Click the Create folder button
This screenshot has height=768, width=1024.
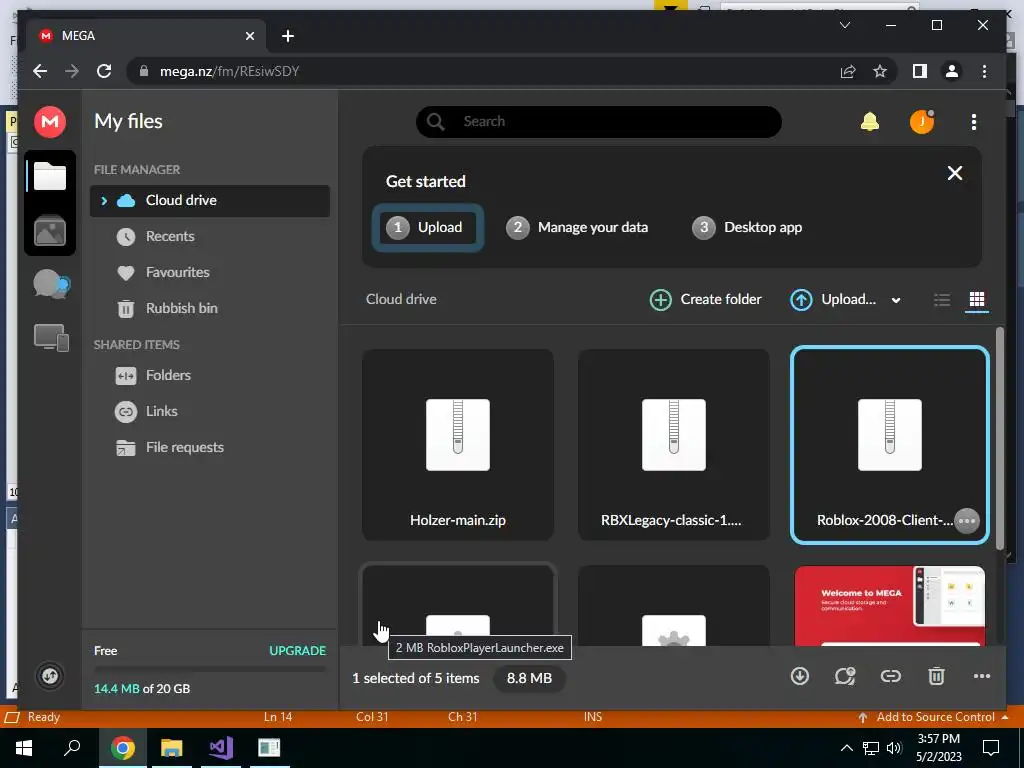pyautogui.click(x=705, y=299)
